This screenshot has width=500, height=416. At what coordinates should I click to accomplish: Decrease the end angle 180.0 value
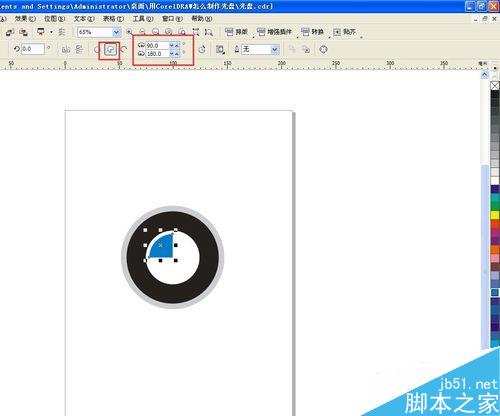[172, 54]
